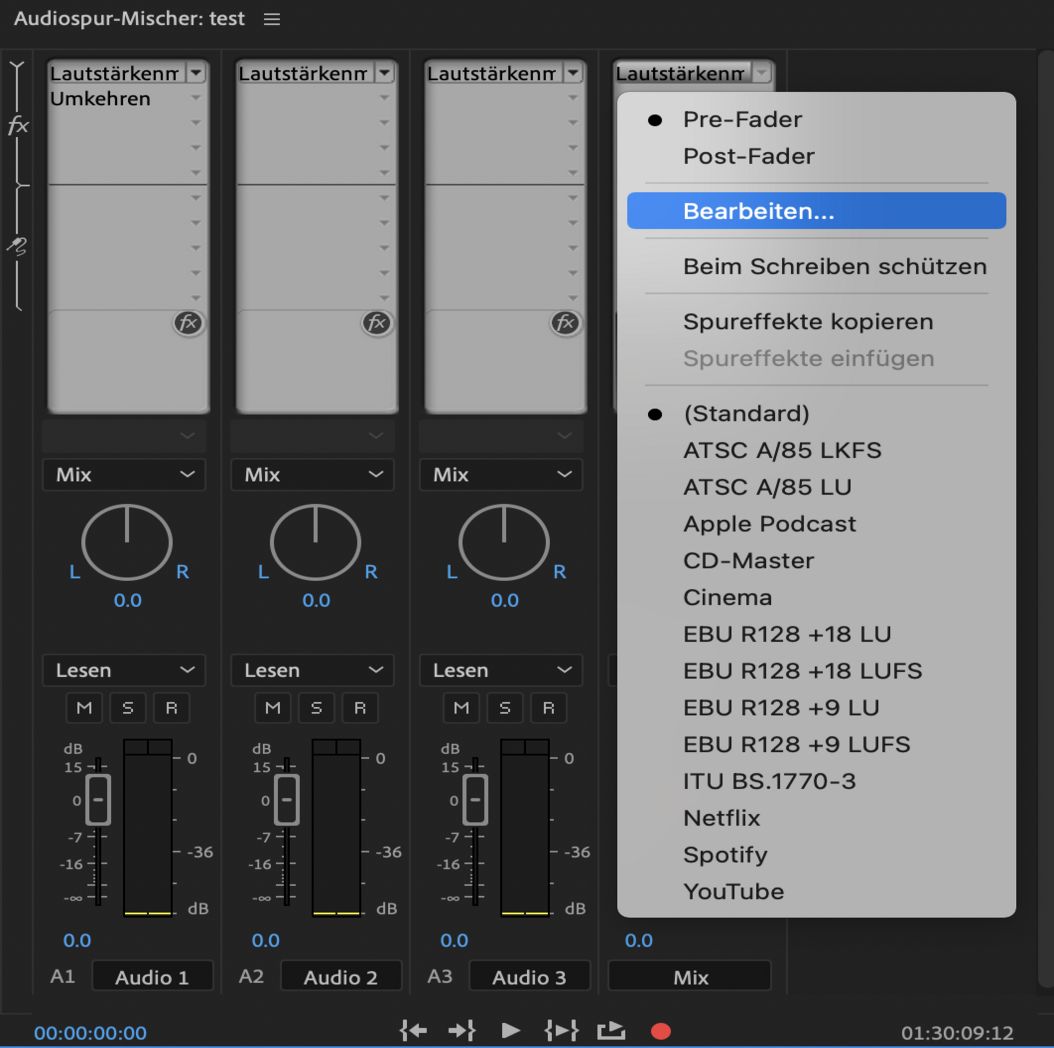This screenshot has height=1048, width=1054.
Task: Solo track Audio 2 with S button
Action: pyautogui.click(x=317, y=708)
